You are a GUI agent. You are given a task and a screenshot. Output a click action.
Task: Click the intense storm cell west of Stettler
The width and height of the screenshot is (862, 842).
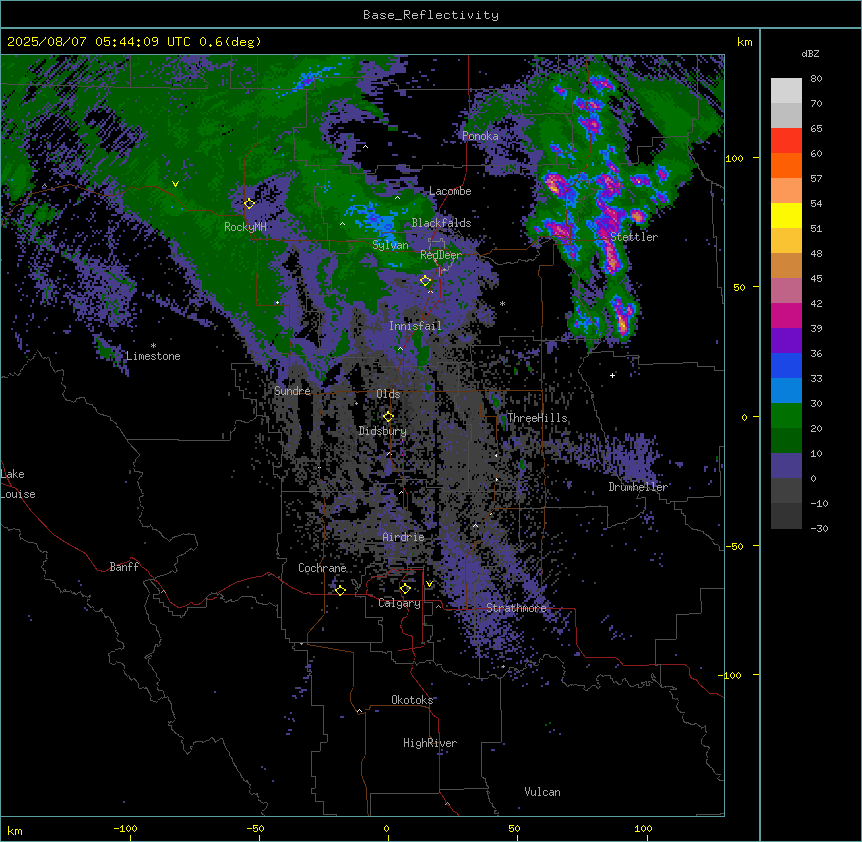[x=561, y=230]
